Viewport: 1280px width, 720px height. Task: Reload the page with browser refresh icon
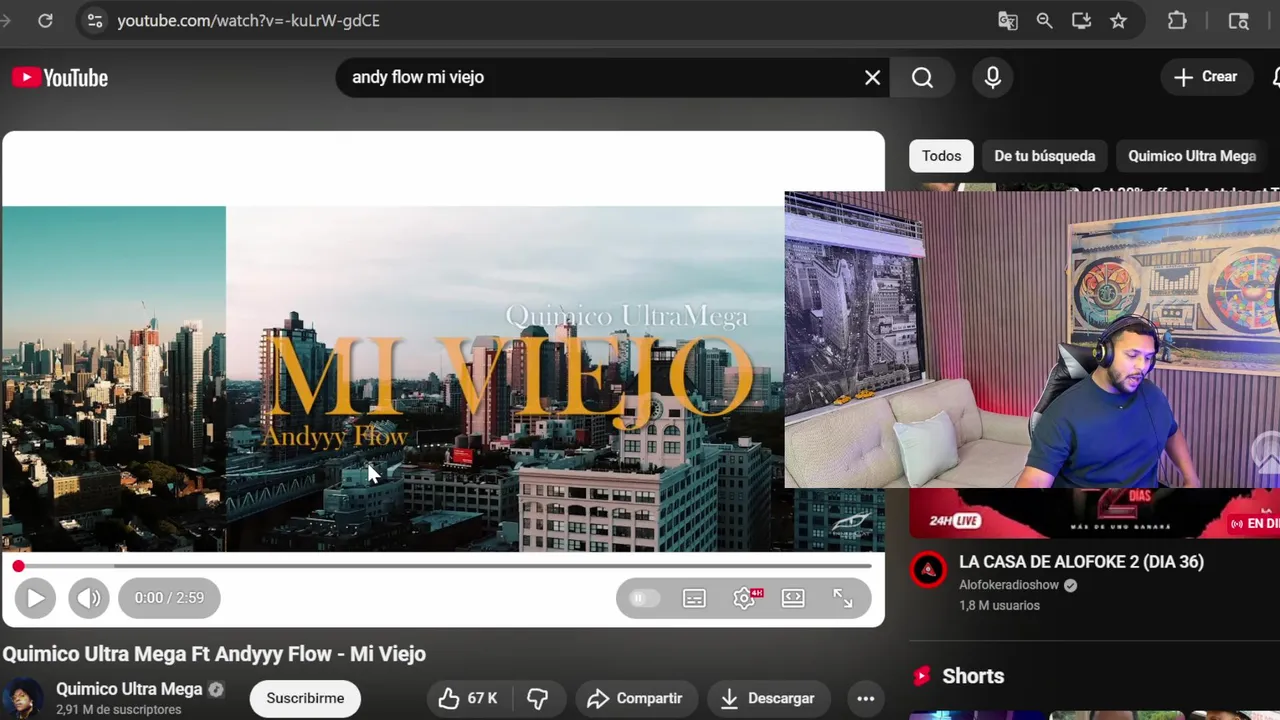pyautogui.click(x=45, y=20)
